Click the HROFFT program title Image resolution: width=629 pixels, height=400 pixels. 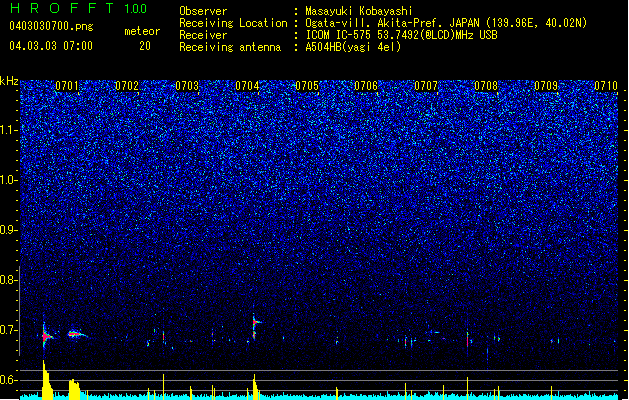coord(62,8)
